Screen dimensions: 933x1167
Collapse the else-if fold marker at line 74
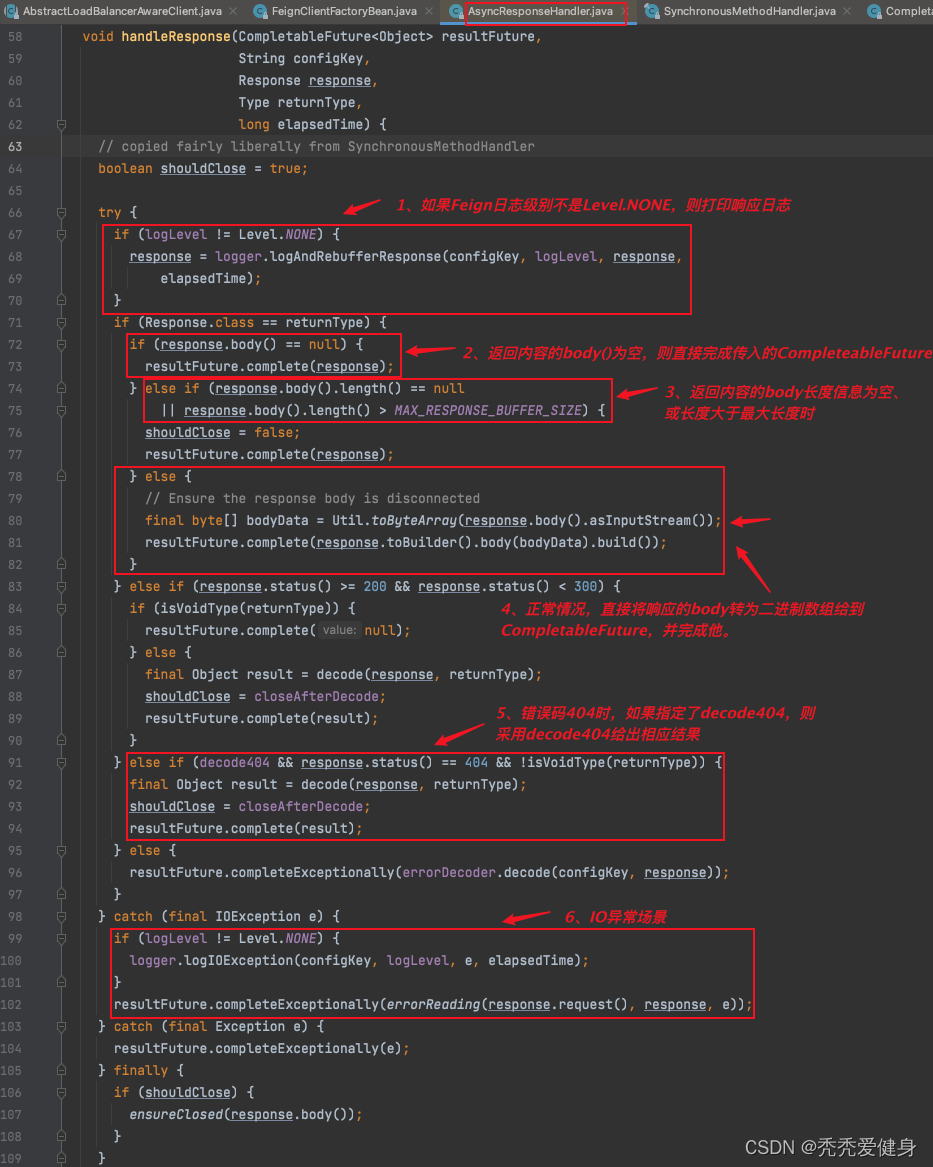point(62,389)
